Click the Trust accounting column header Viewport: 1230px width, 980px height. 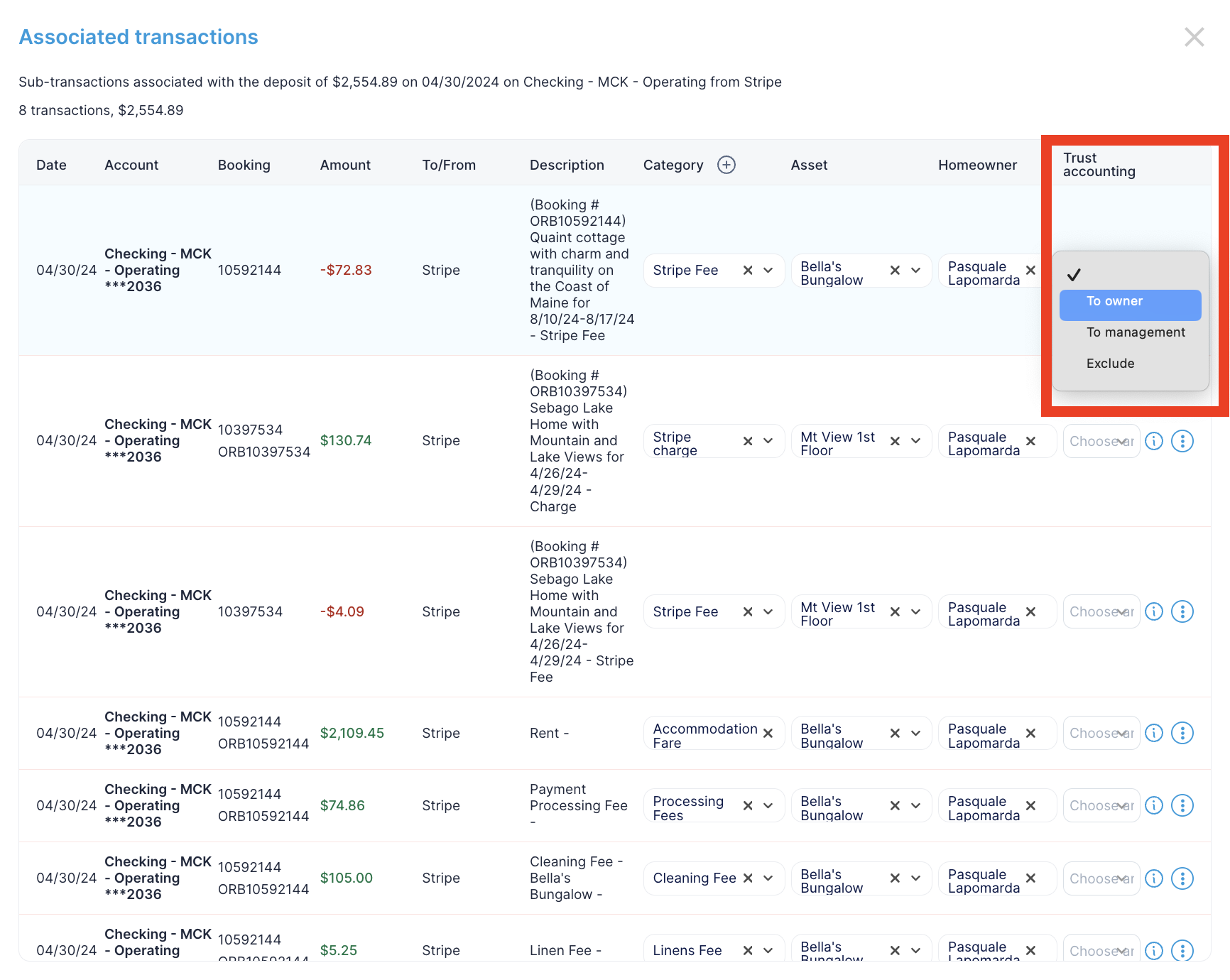click(1099, 165)
